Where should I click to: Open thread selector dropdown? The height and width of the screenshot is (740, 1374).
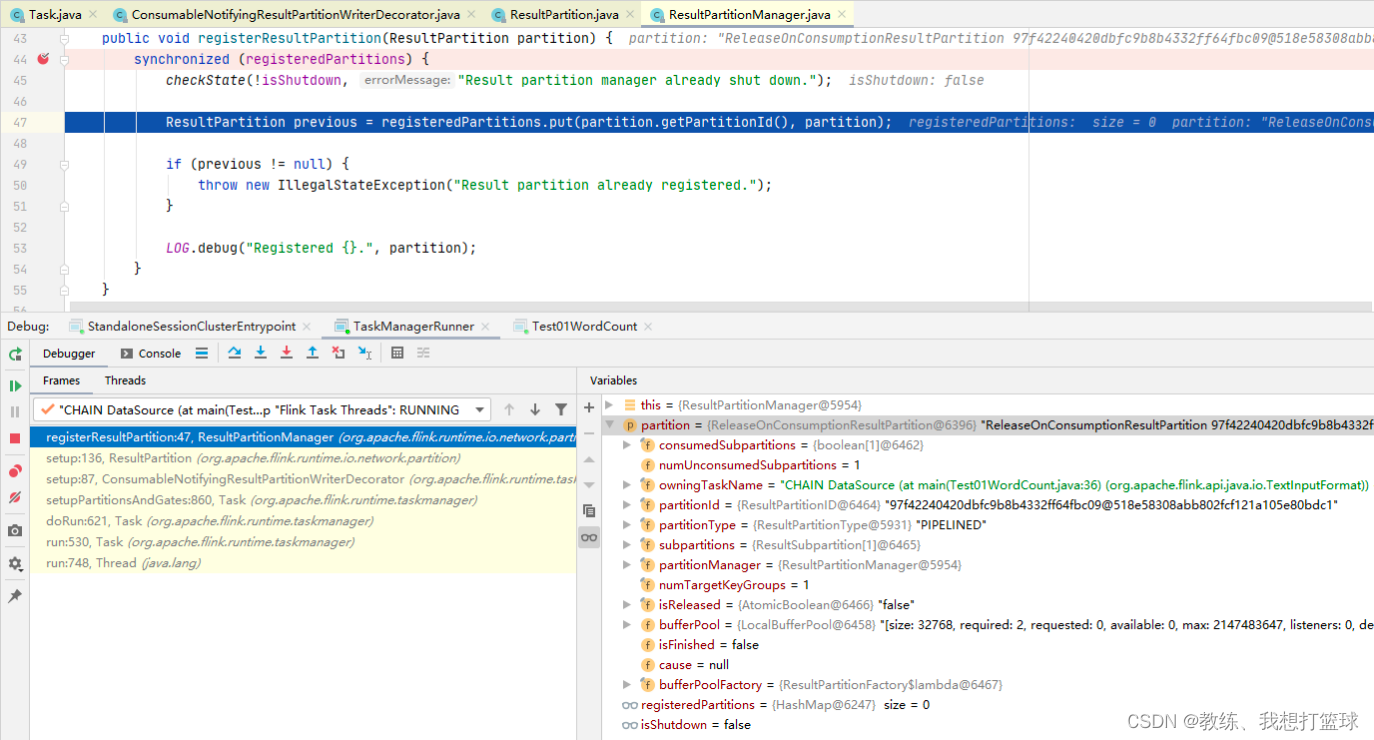pyautogui.click(x=262, y=410)
